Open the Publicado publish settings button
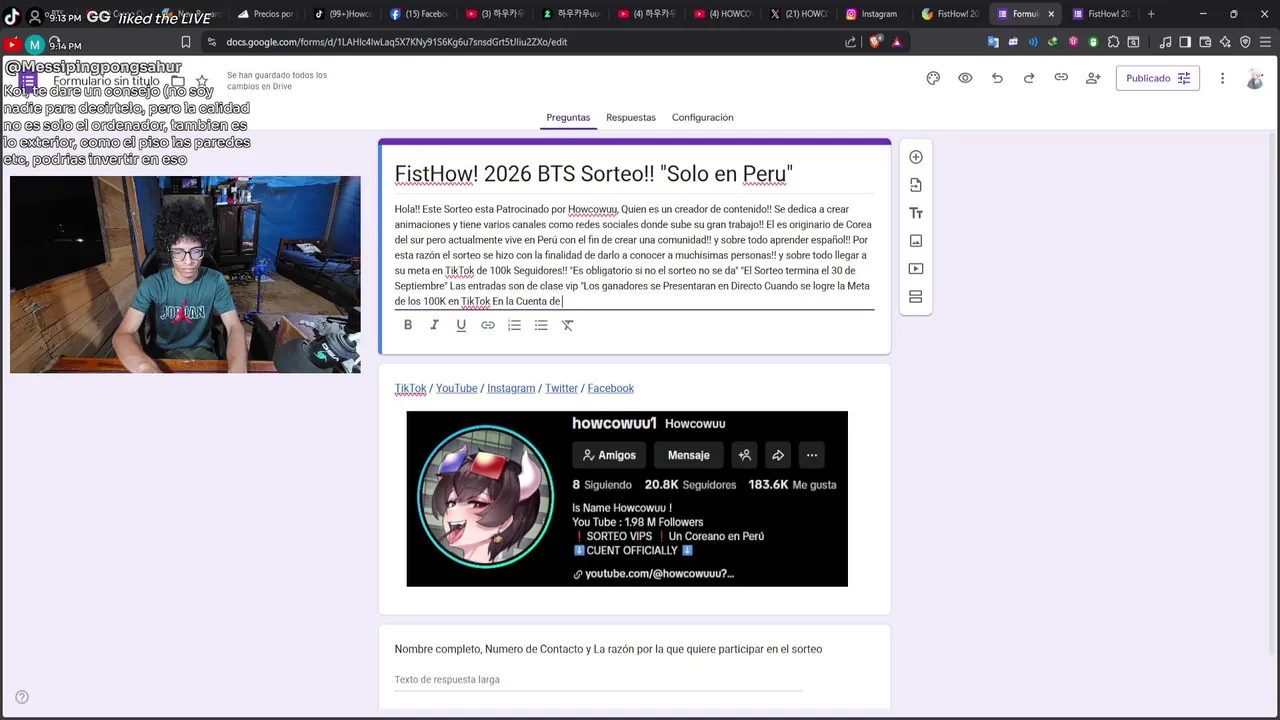The image size is (1280, 720). (1158, 78)
